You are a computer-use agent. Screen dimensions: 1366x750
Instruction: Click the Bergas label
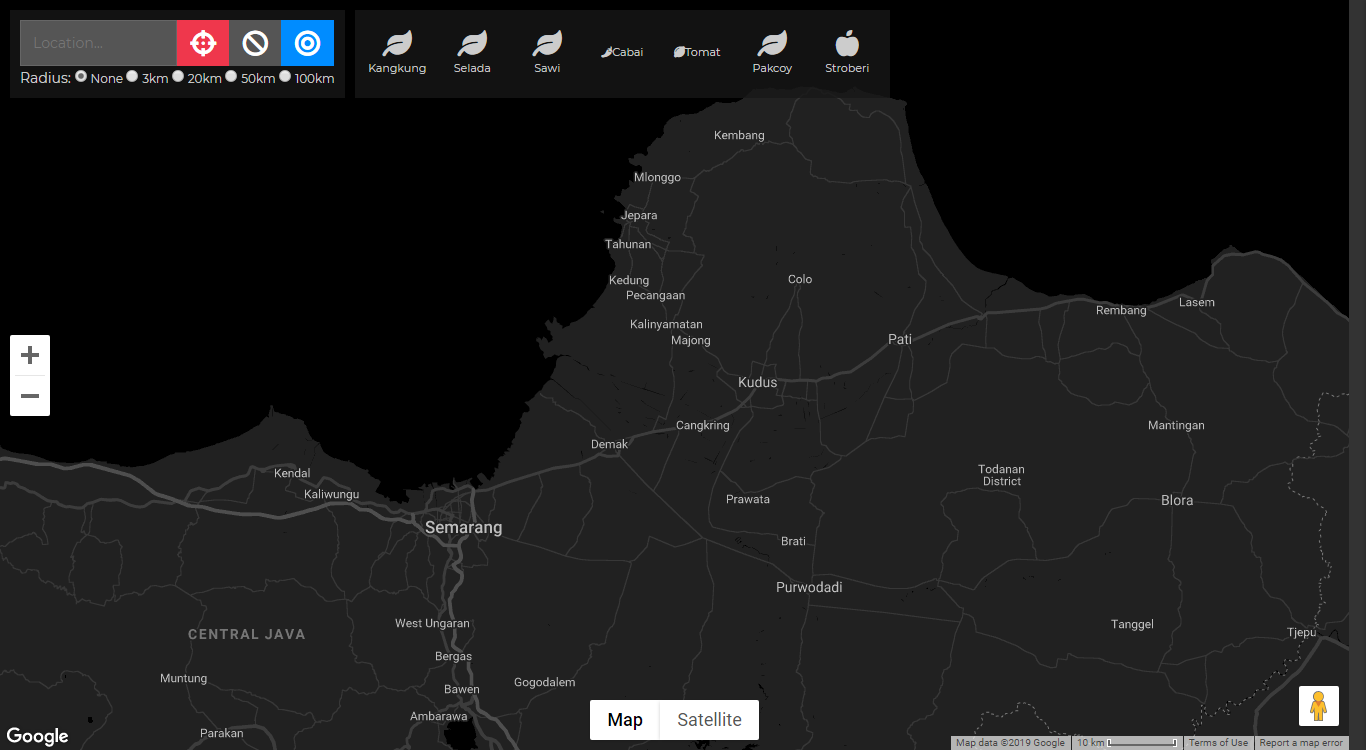(x=454, y=656)
